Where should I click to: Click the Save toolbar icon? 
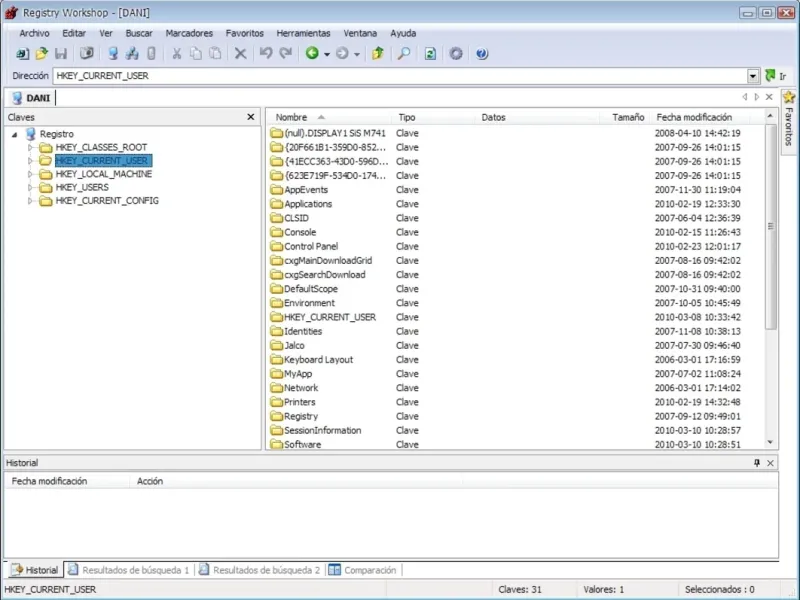click(61, 54)
